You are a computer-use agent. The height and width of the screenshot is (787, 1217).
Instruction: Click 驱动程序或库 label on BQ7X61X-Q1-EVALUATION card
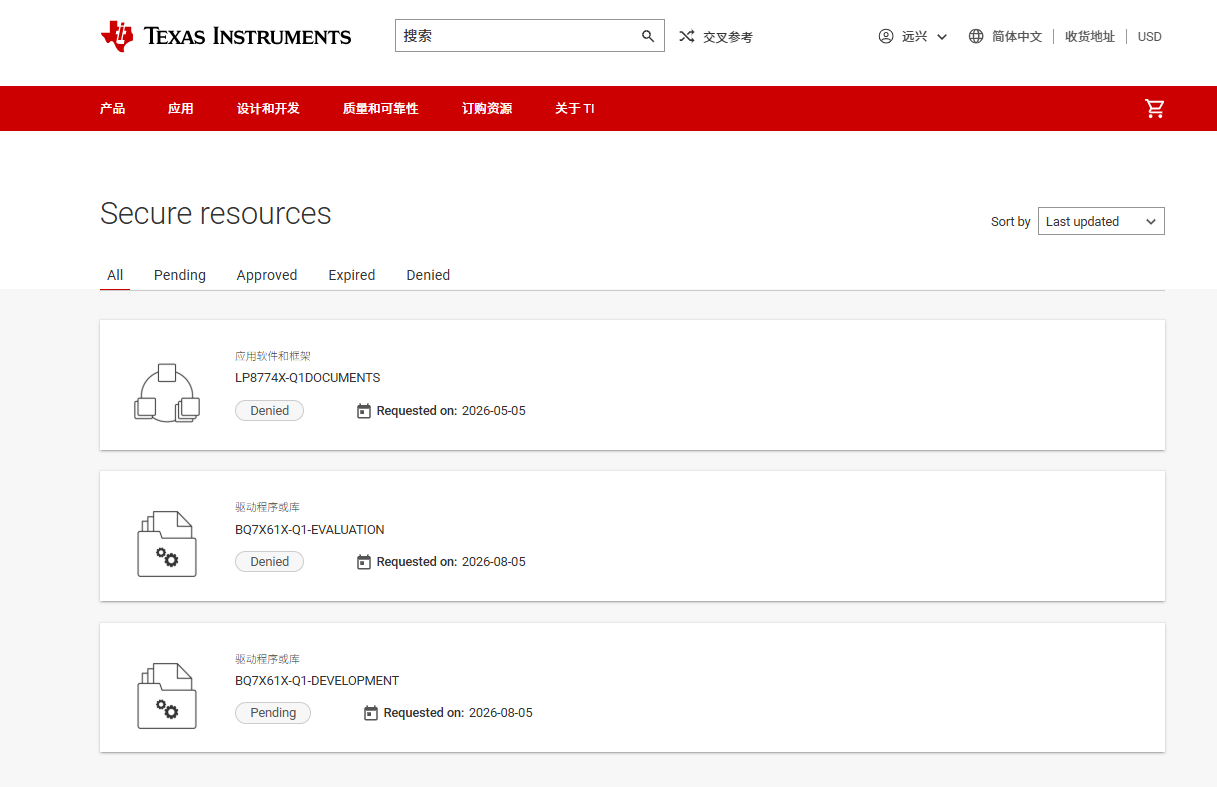coord(267,507)
